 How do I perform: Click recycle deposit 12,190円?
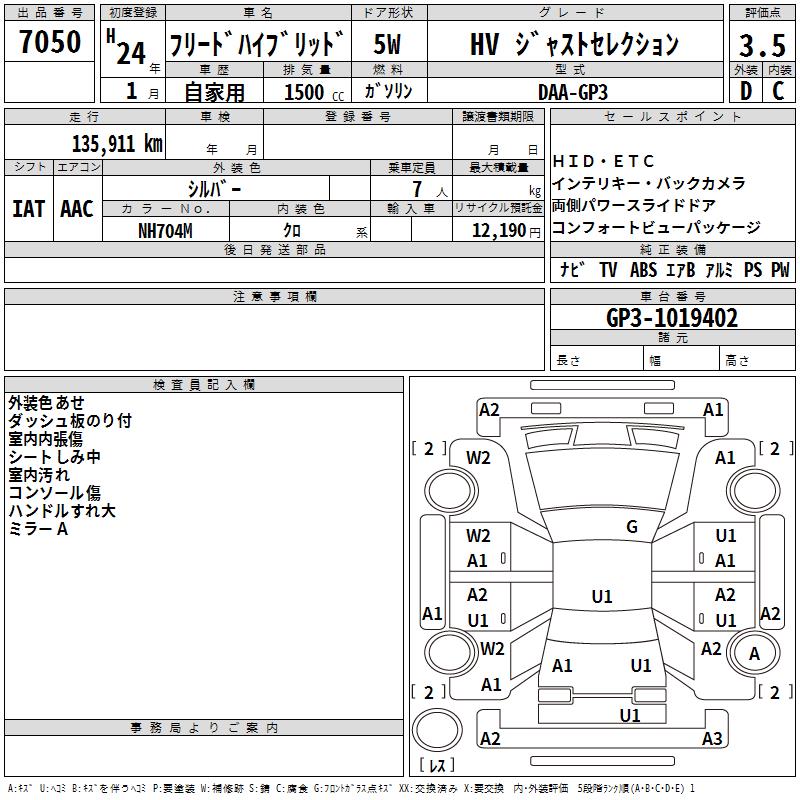pyautogui.click(x=506, y=231)
